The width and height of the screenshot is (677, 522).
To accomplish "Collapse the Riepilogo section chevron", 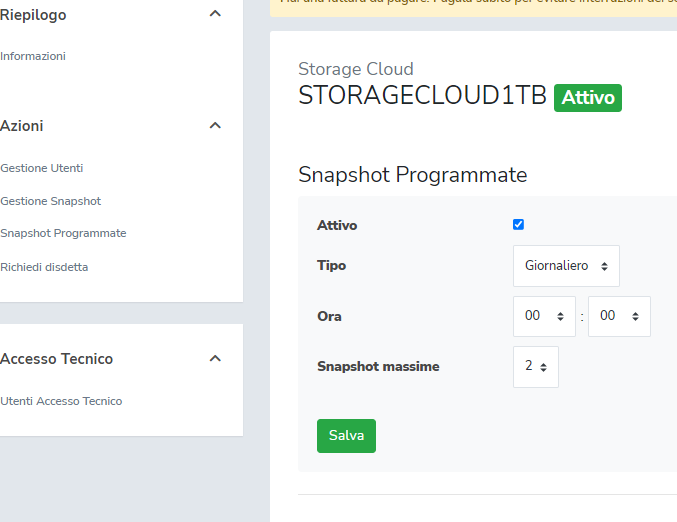I will click(x=215, y=15).
